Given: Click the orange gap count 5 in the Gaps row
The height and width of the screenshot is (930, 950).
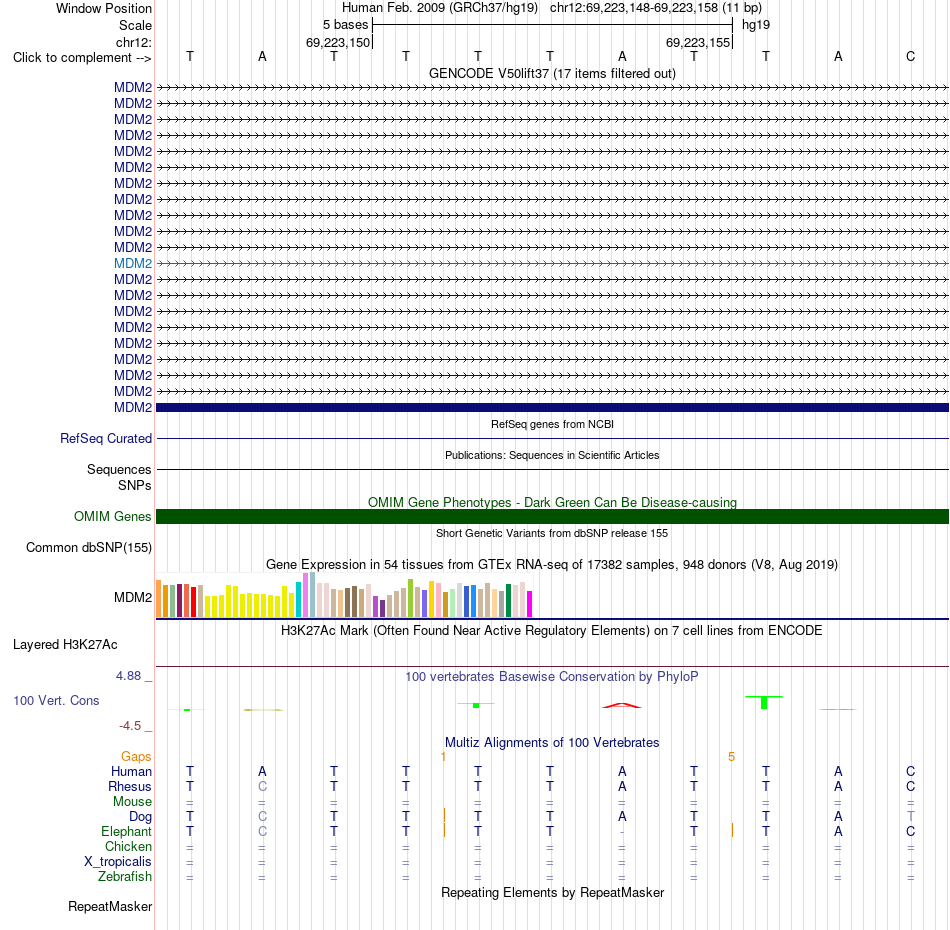Looking at the screenshot, I should [731, 757].
